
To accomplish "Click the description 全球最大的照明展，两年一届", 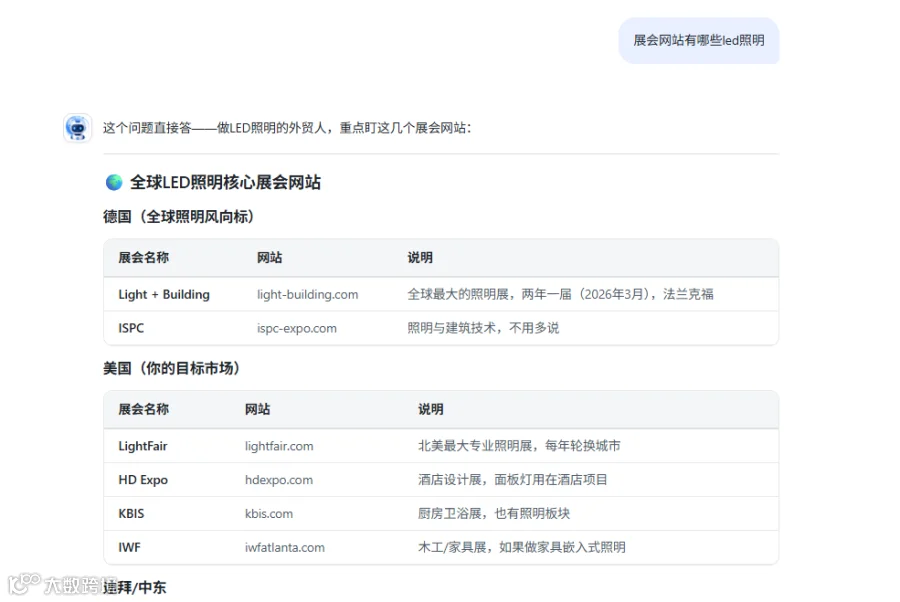I will (560, 294).
